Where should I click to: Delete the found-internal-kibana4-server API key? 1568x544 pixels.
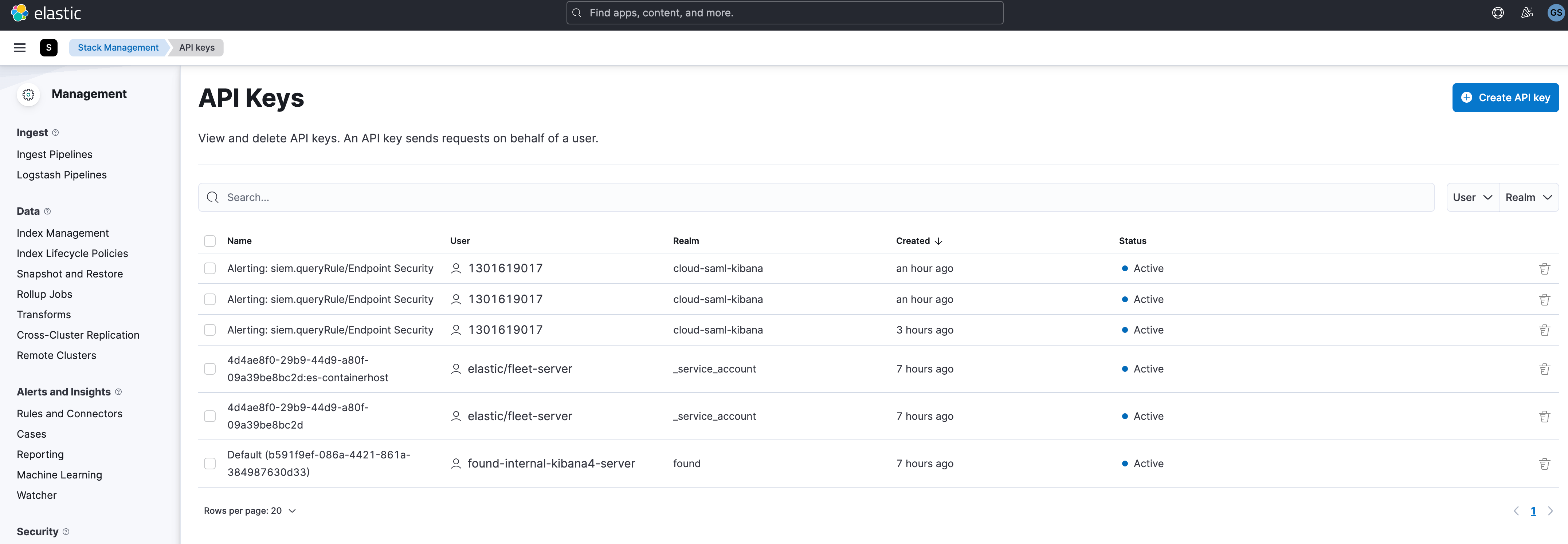coord(1545,463)
